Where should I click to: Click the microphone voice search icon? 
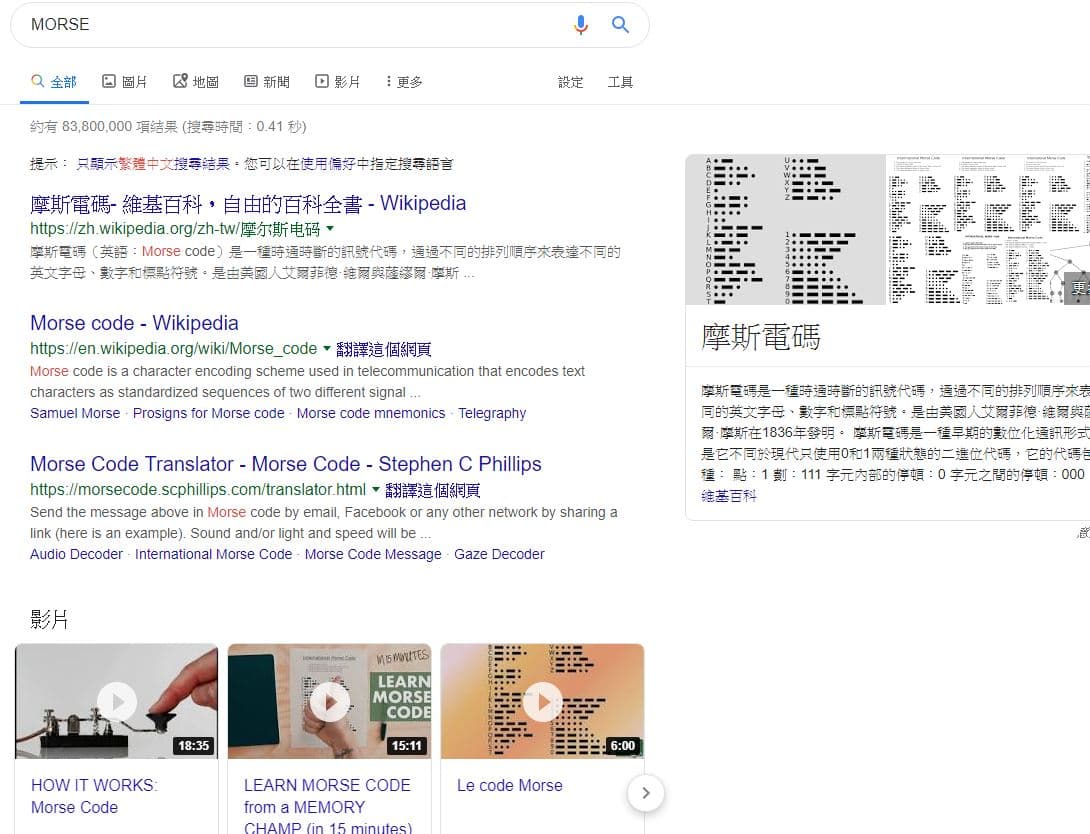pos(580,25)
